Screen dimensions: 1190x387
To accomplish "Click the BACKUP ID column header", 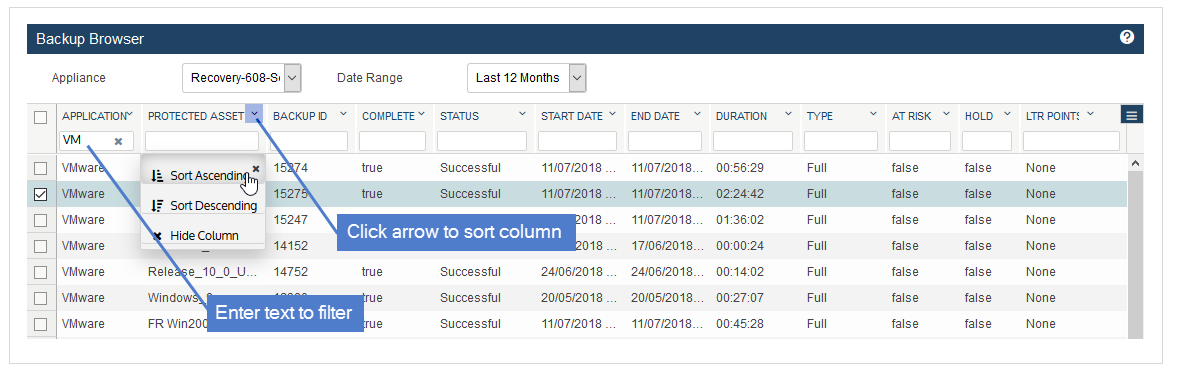I will pyautogui.click(x=300, y=116).
